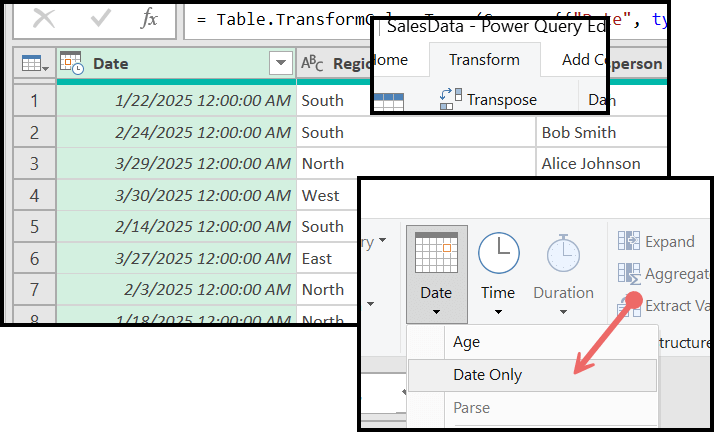Select the Bob Smith cell
This screenshot has height=432, width=714.
tap(579, 132)
